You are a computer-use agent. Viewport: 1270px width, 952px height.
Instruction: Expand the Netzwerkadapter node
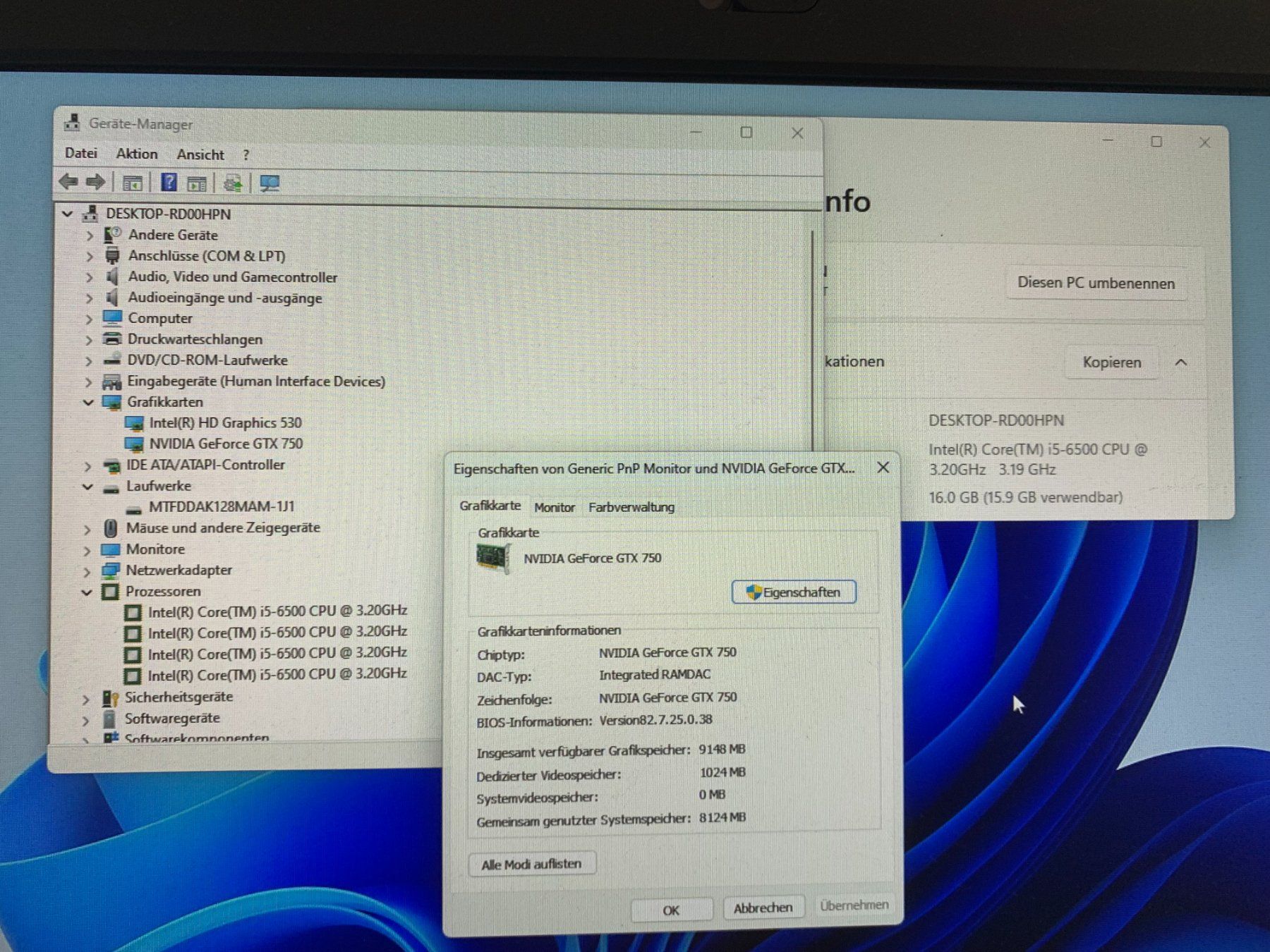pyautogui.click(x=87, y=571)
